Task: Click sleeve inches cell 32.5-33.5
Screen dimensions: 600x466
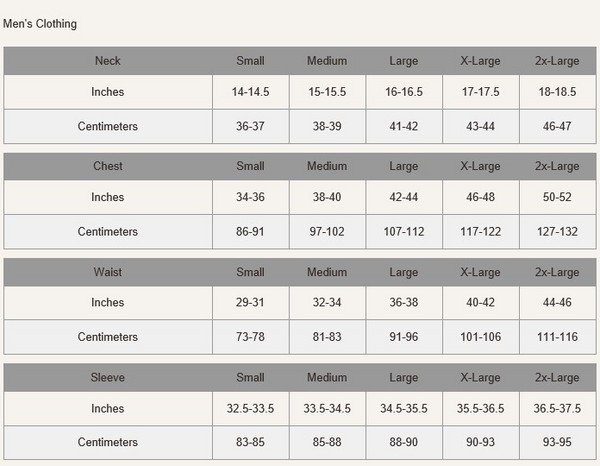Action: point(251,408)
